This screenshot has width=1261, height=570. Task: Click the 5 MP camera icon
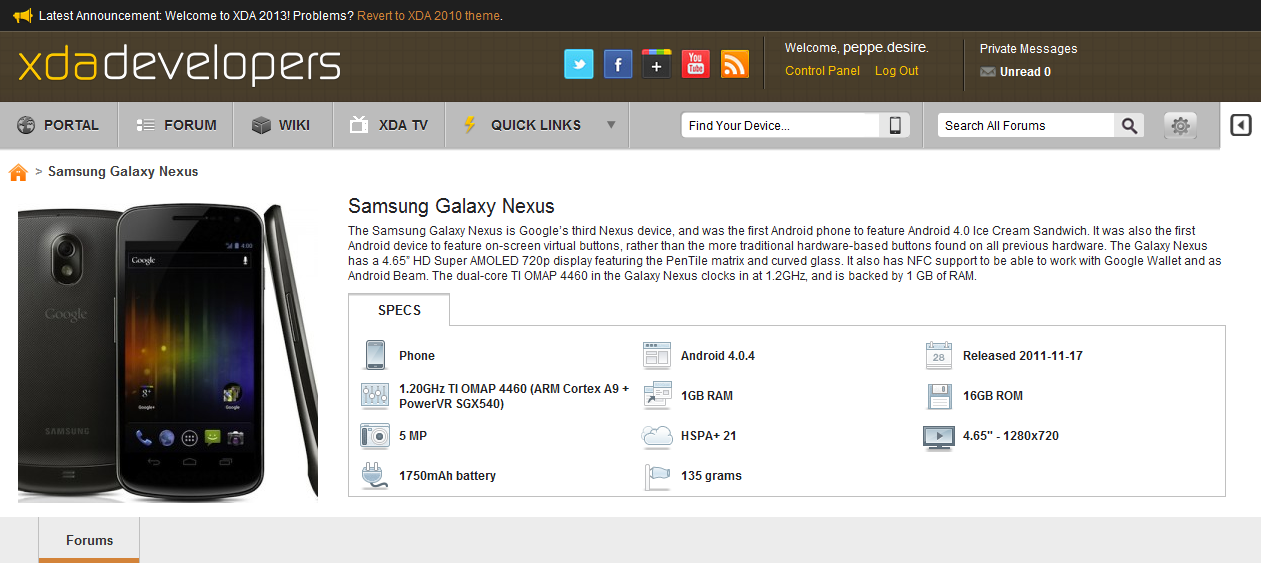click(x=374, y=436)
